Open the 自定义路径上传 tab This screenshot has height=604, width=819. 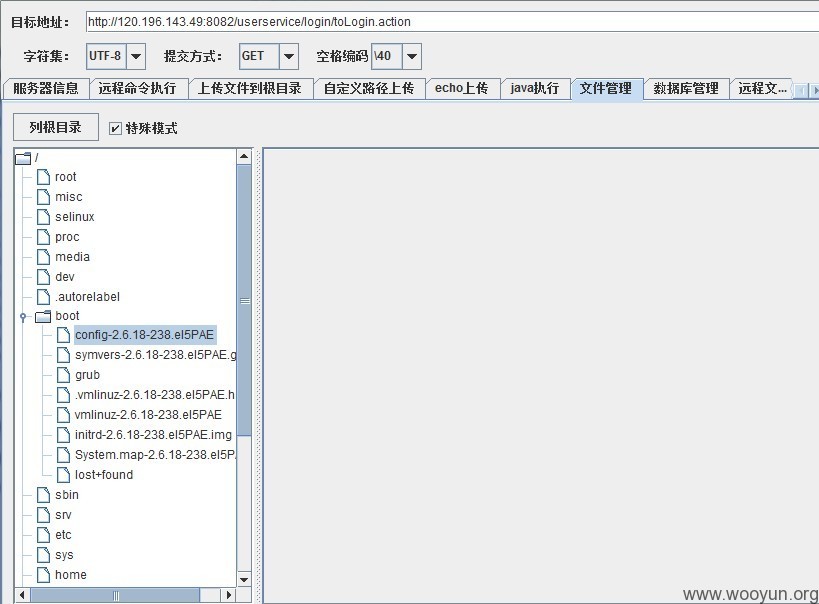pos(369,88)
